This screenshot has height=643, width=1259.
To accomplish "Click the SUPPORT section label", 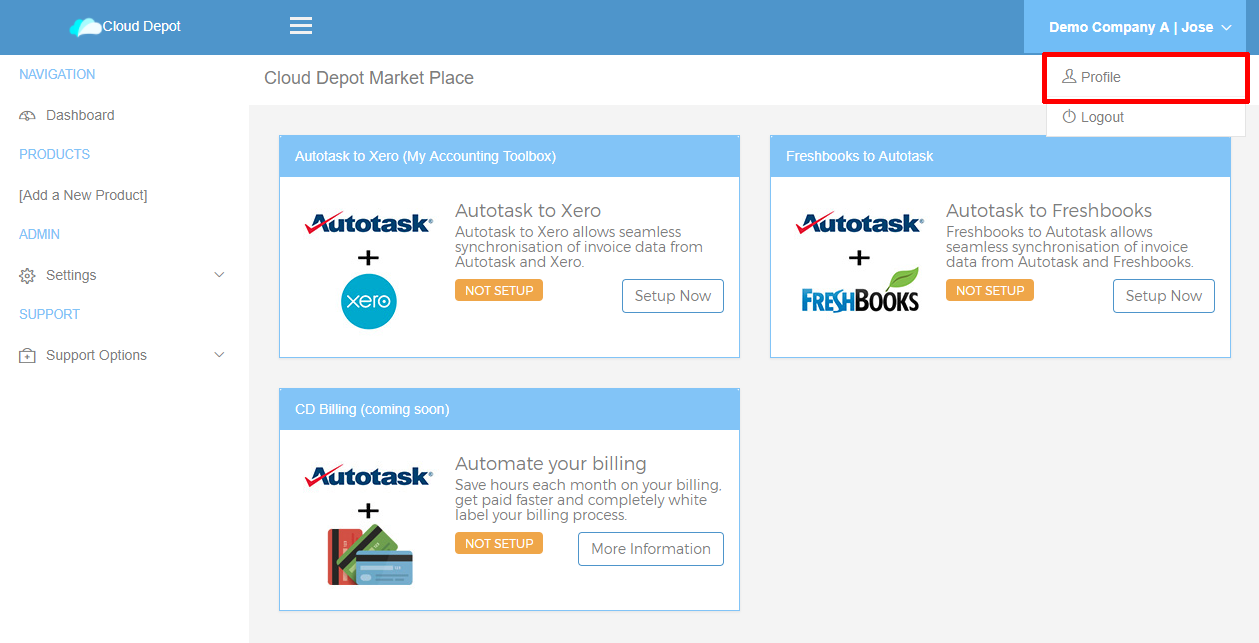I will 49,315.
